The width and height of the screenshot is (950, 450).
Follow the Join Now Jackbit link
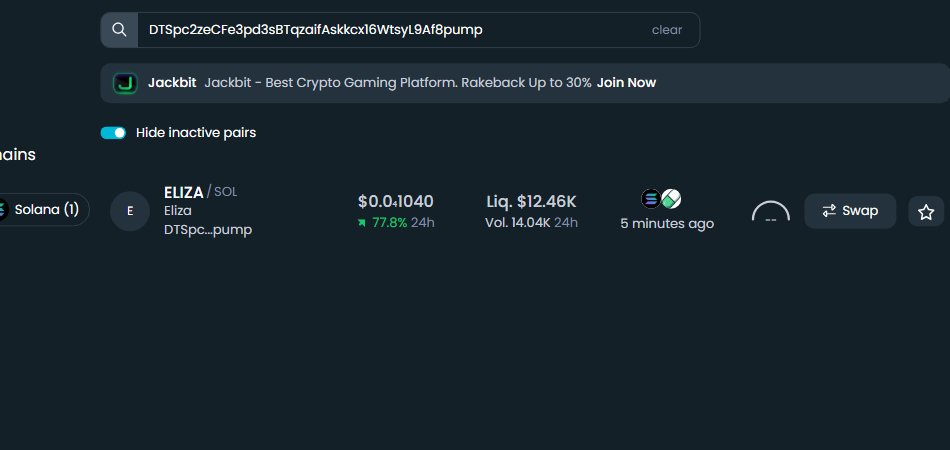point(626,83)
